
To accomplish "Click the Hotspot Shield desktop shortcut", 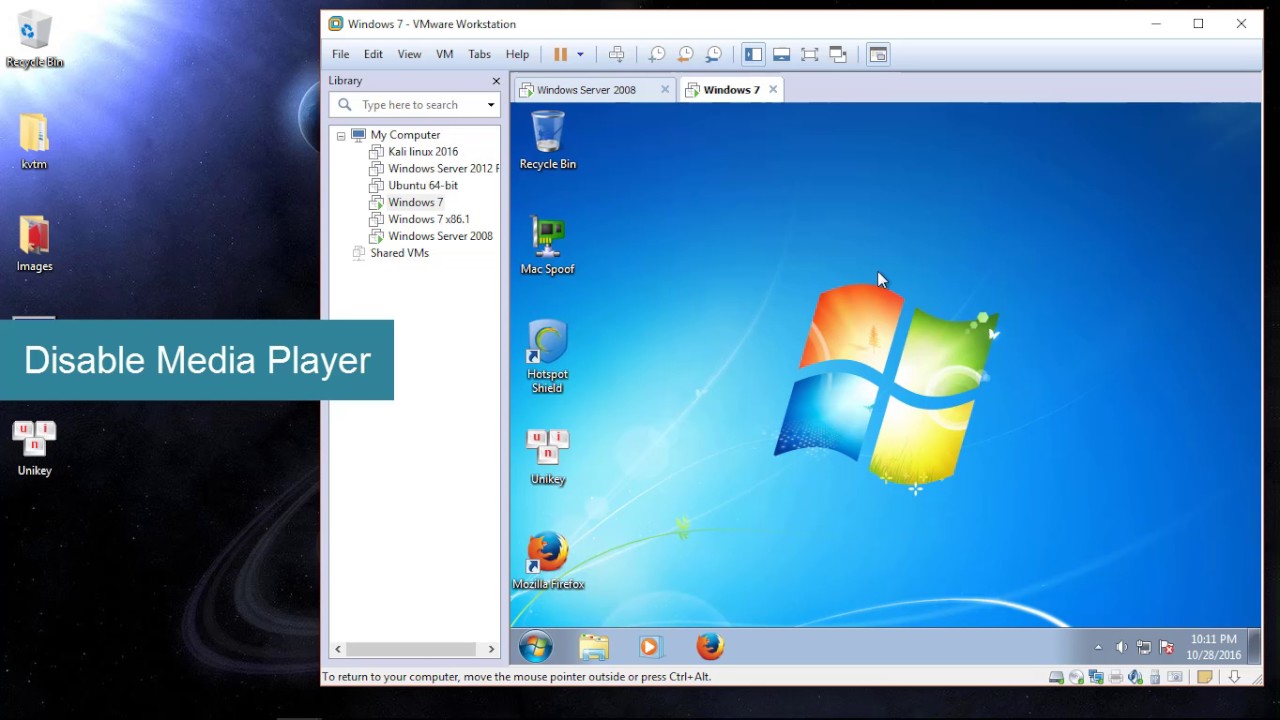I will pos(548,357).
